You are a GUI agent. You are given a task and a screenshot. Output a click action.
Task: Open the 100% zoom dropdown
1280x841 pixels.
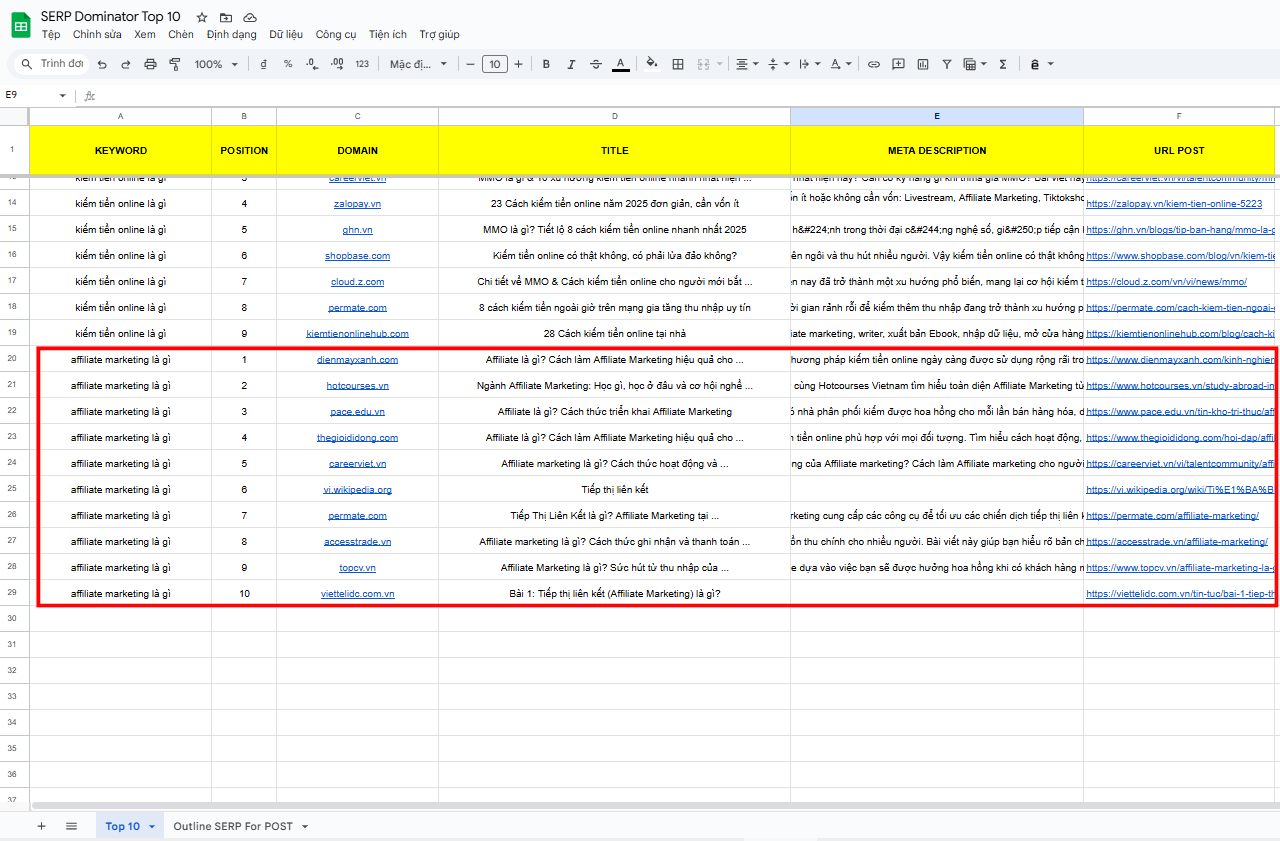[216, 64]
